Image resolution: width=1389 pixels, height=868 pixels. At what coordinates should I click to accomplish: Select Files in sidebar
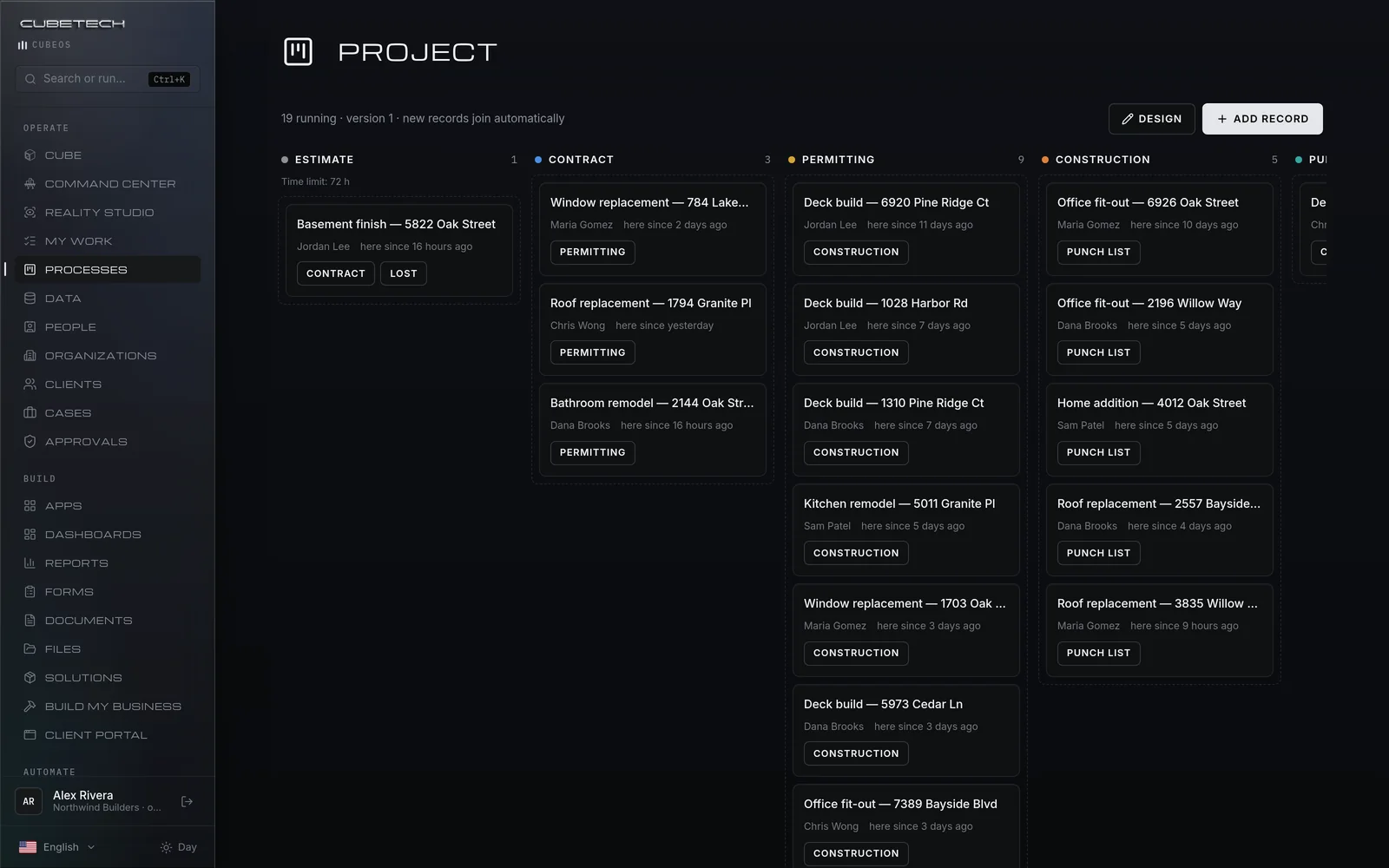108,649
